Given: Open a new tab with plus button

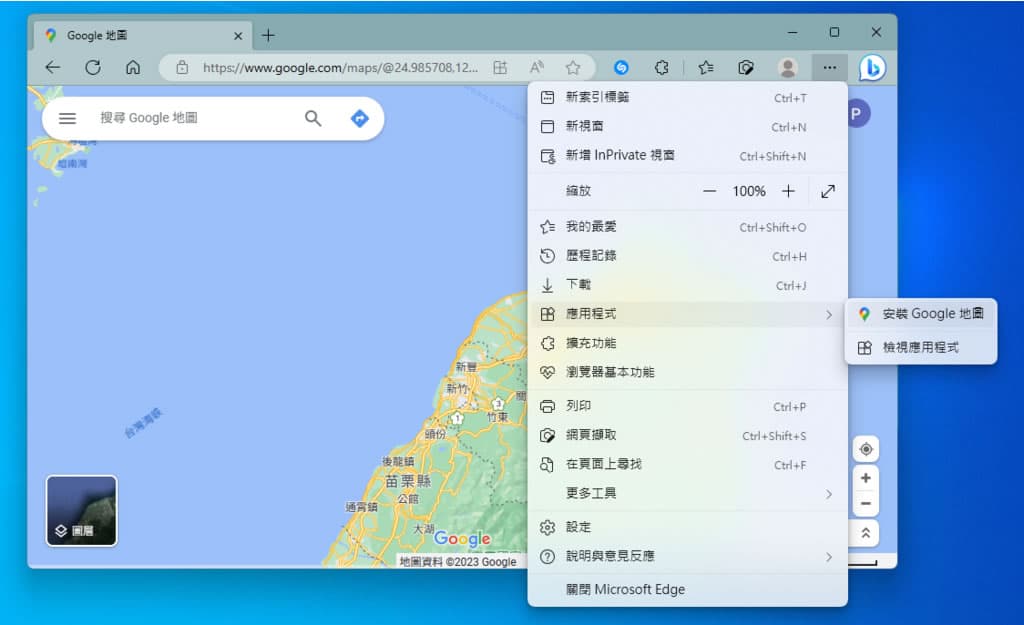Looking at the screenshot, I should click(268, 35).
